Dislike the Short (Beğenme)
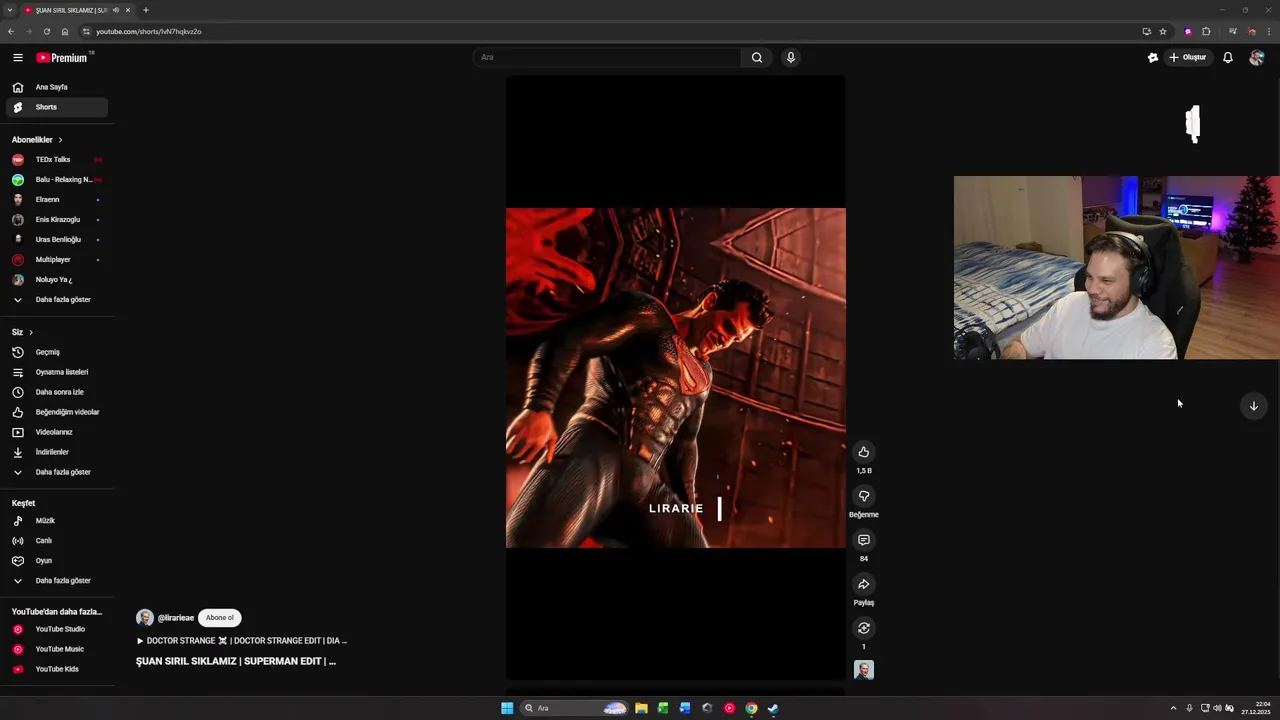 click(x=864, y=496)
